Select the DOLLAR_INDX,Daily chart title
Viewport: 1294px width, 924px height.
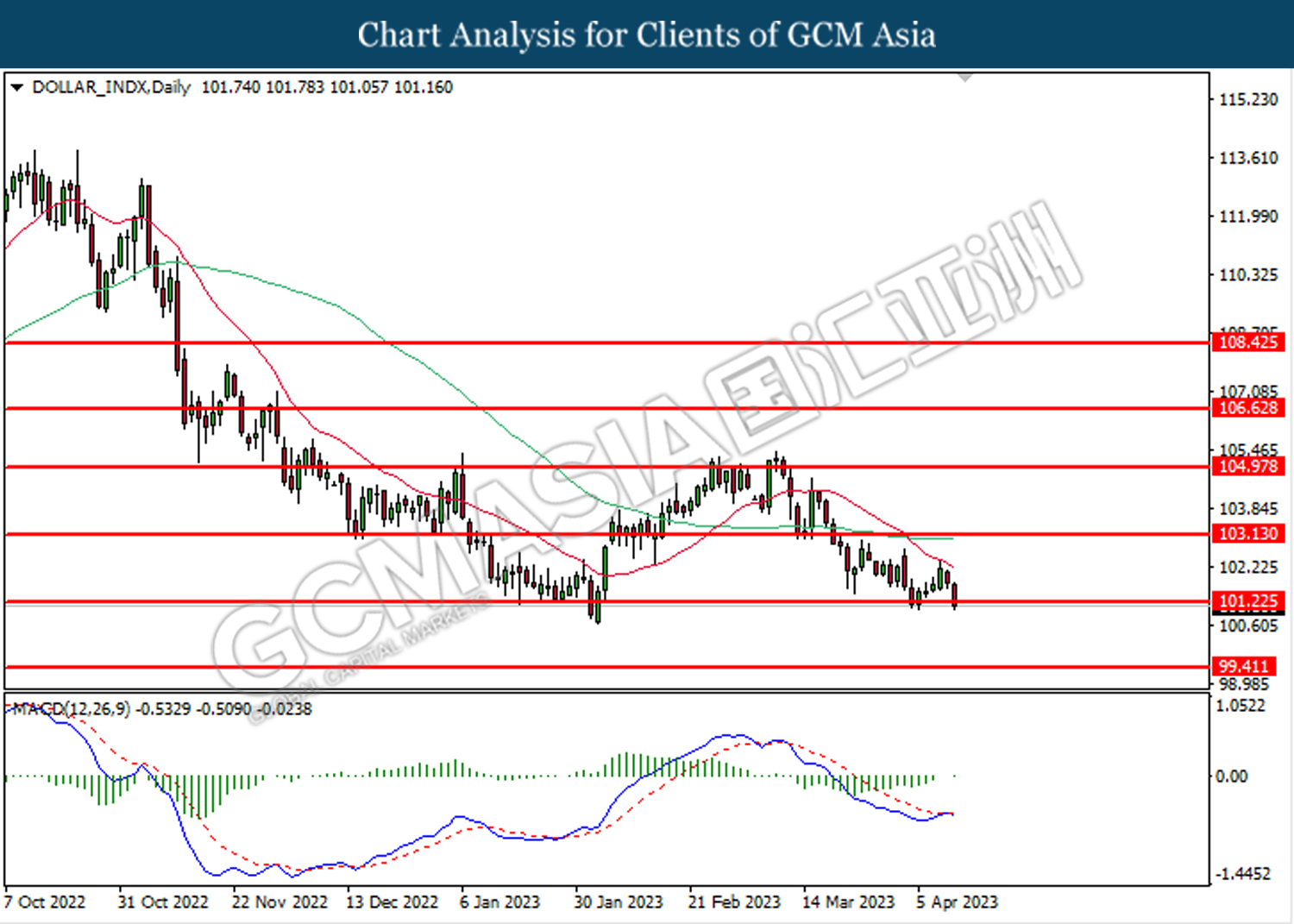[x=111, y=87]
